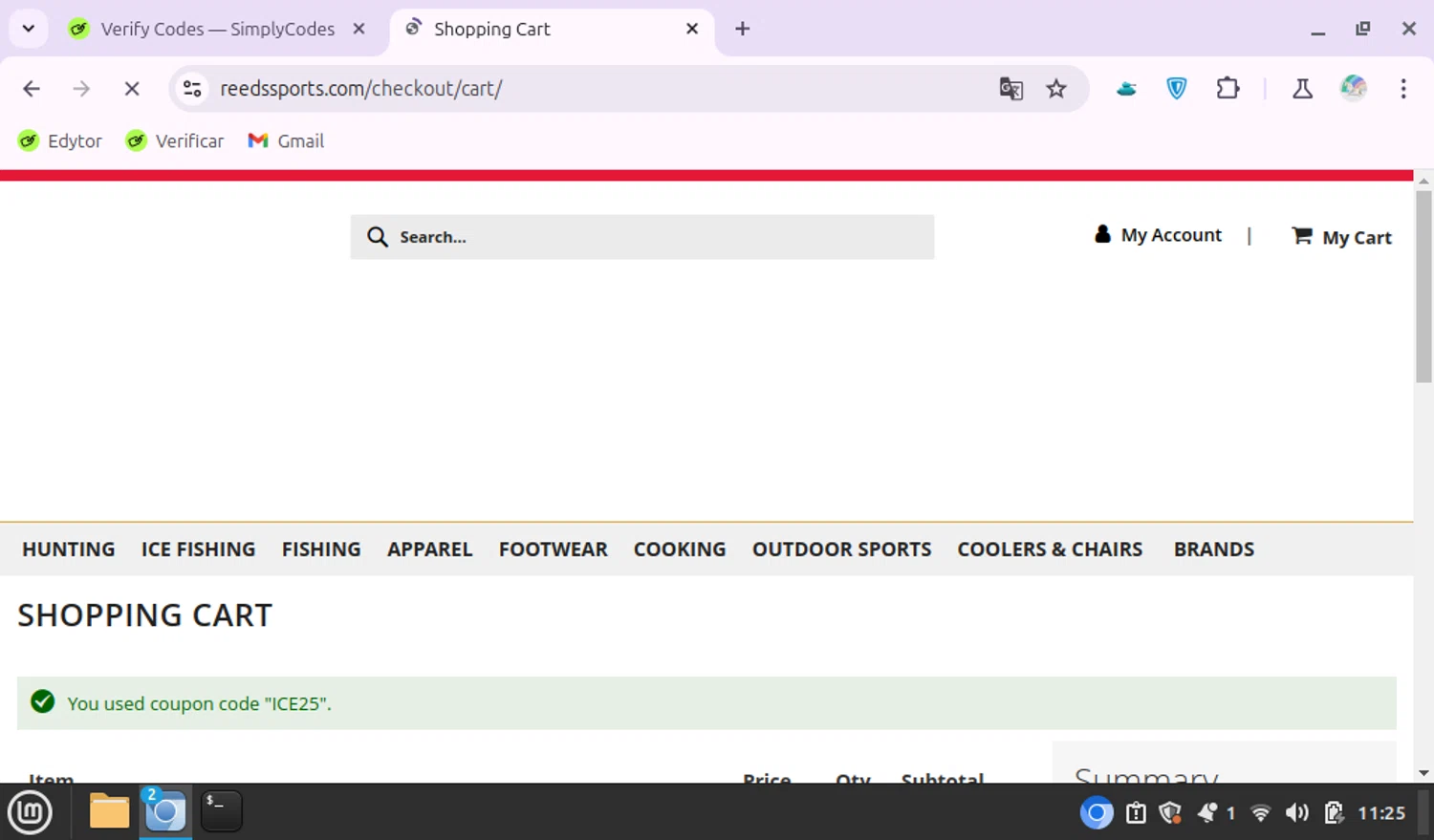Open the Terminal from taskbar
The height and width of the screenshot is (840, 1434).
coord(221,811)
